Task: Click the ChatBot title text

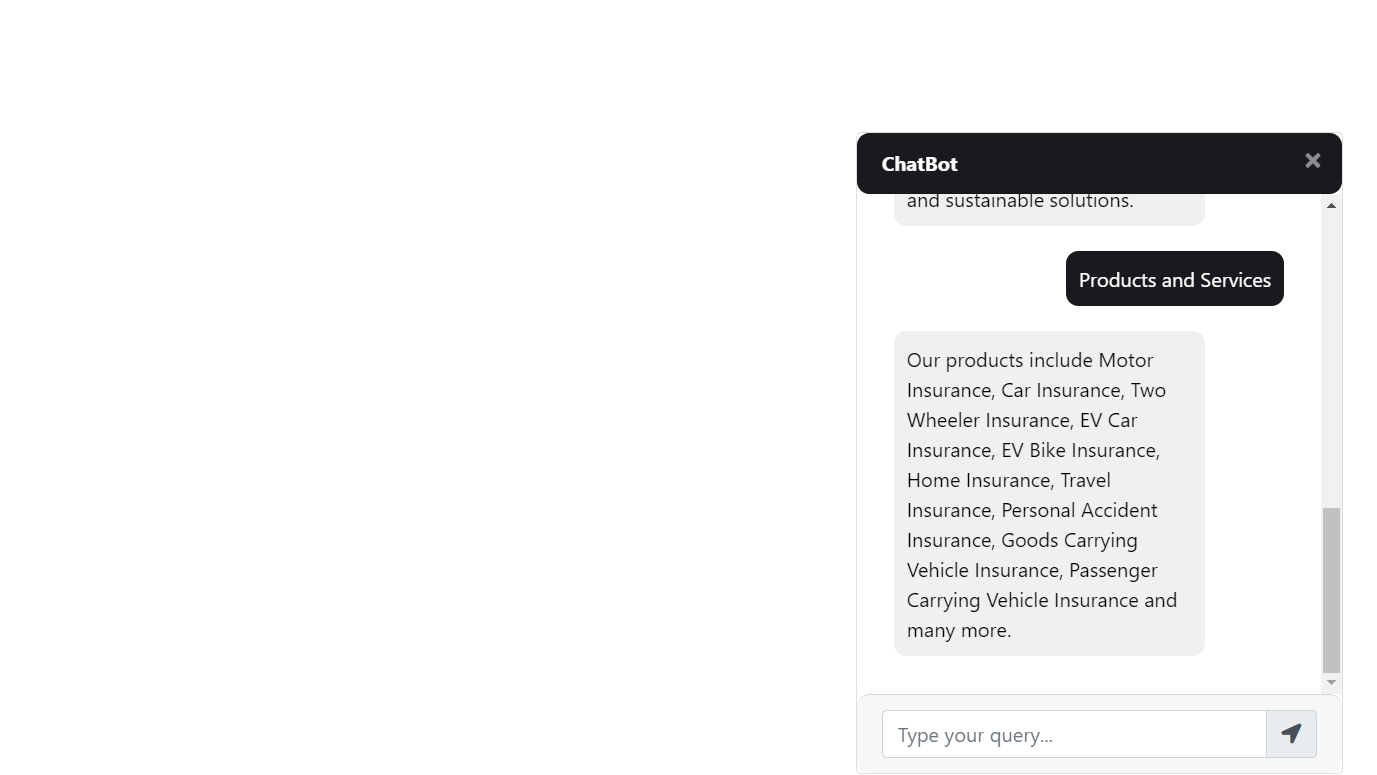Action: click(x=919, y=164)
